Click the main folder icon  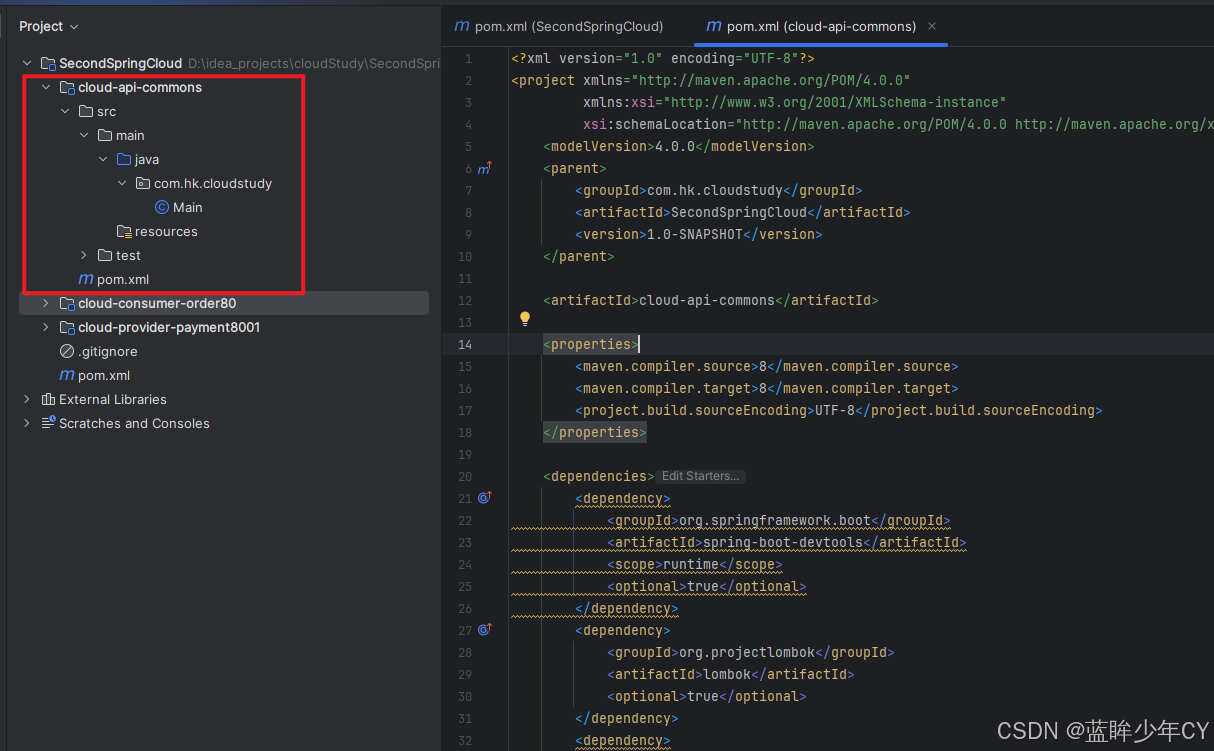[105, 135]
